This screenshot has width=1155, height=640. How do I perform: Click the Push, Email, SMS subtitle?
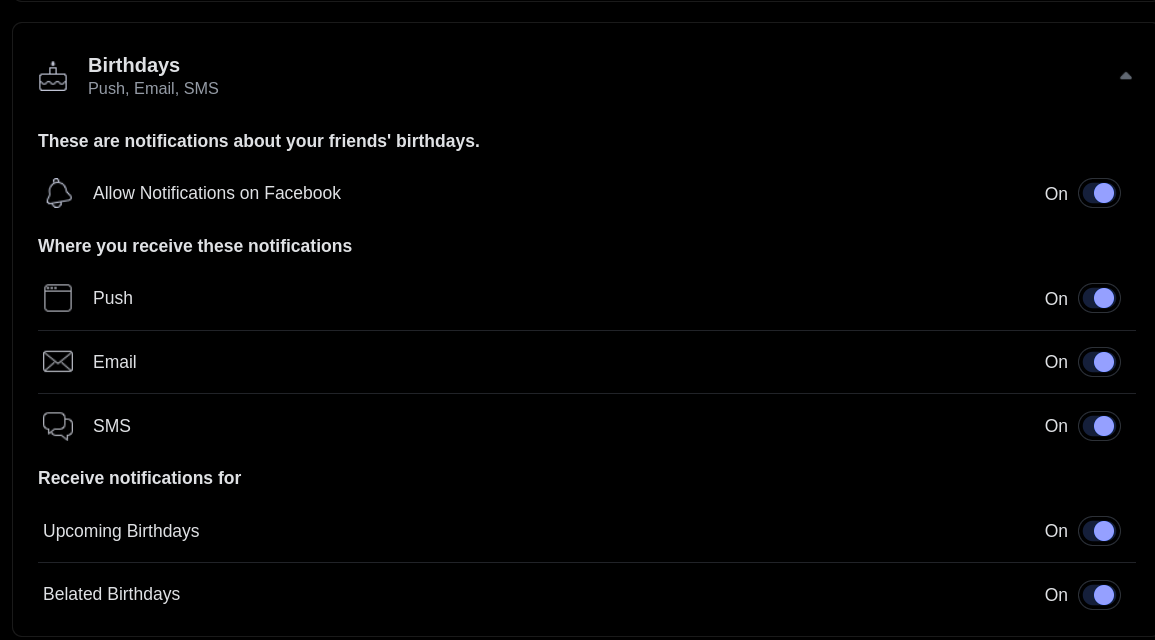pyautogui.click(x=153, y=88)
